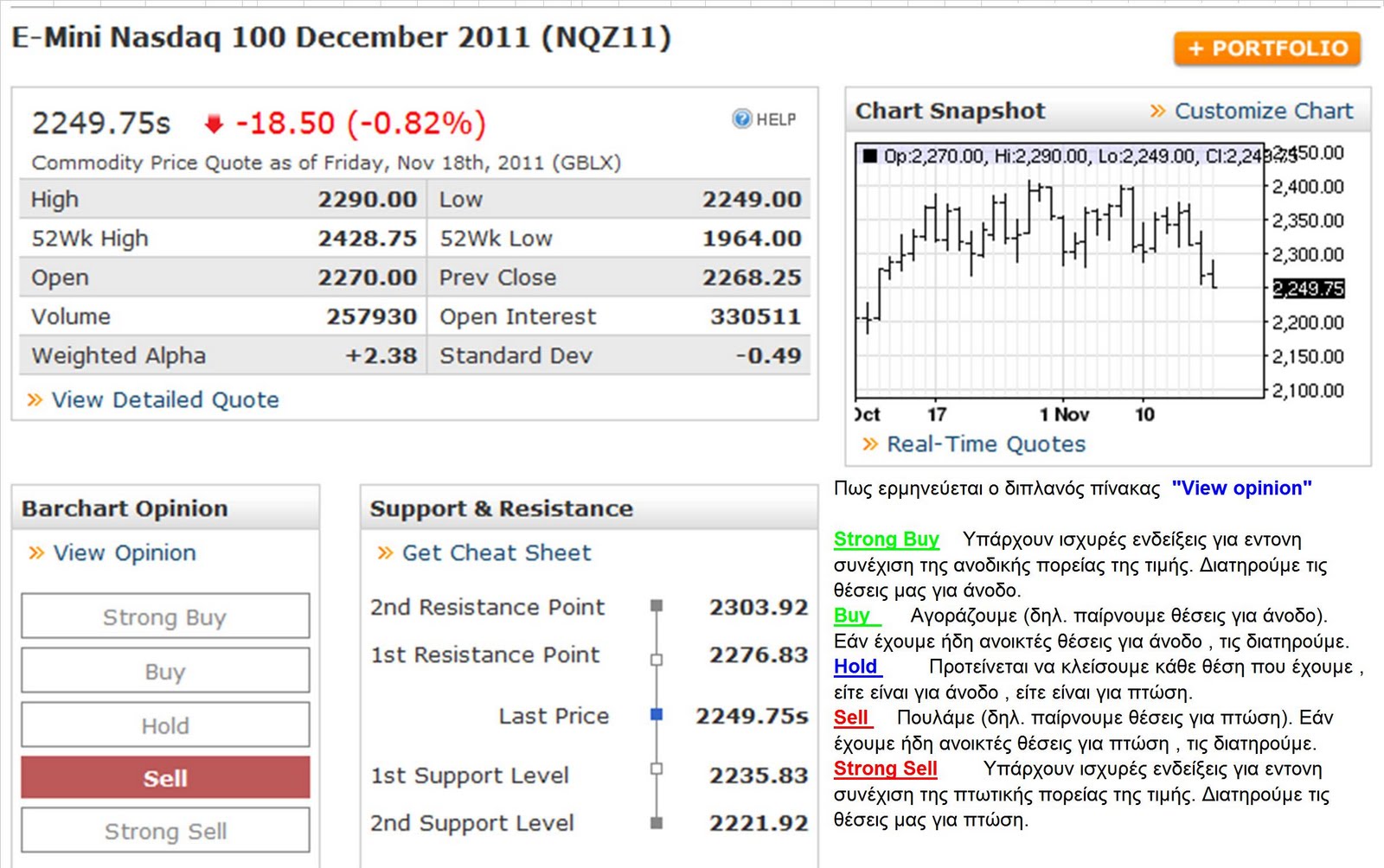Image resolution: width=1384 pixels, height=868 pixels.
Task: Open the Real-Time Quotes link
Action: [x=986, y=444]
